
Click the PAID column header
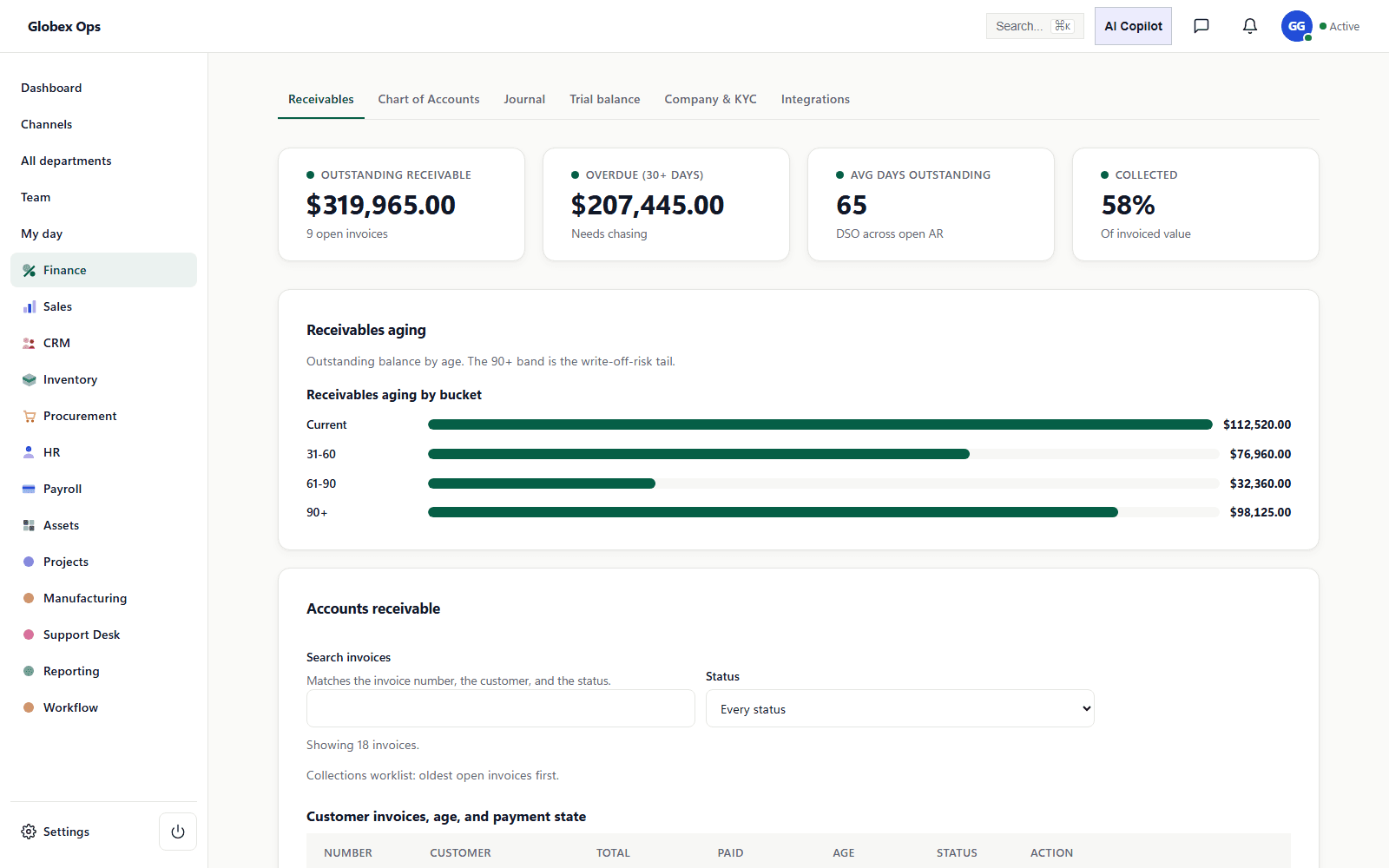coord(730,853)
